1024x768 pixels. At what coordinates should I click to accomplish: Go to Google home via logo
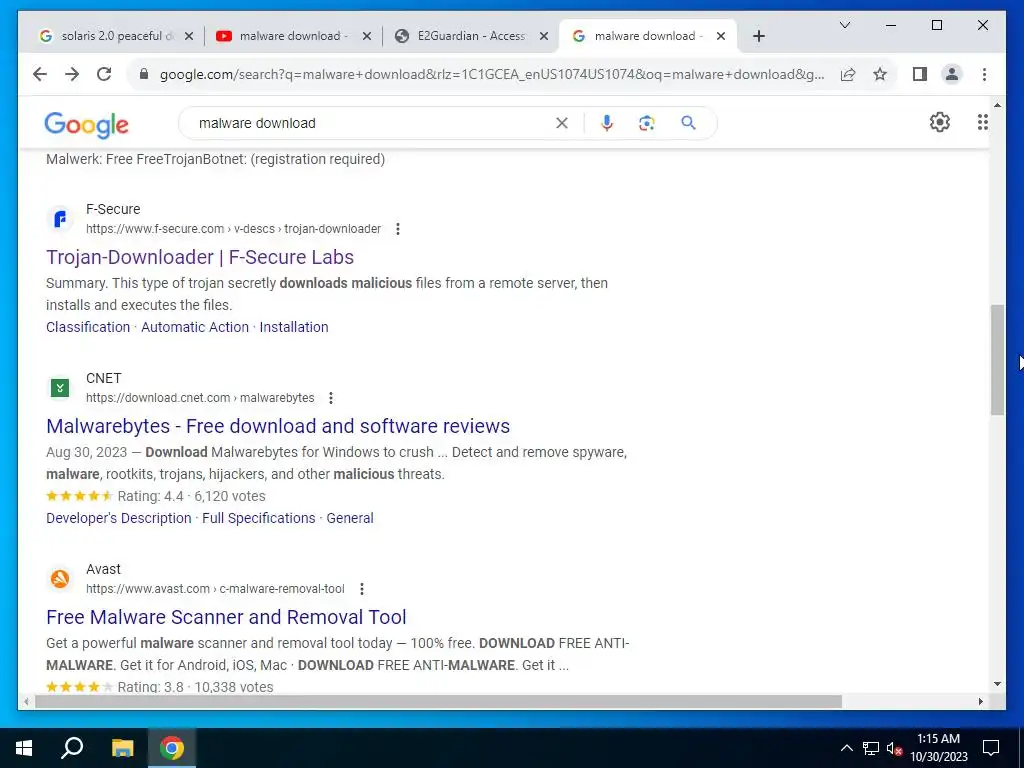pos(86,124)
